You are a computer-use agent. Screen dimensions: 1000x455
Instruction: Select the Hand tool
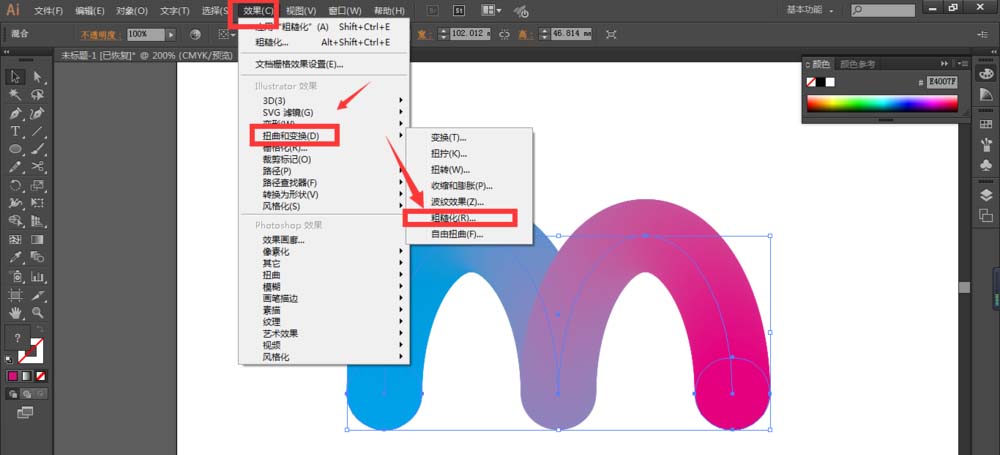[15, 313]
